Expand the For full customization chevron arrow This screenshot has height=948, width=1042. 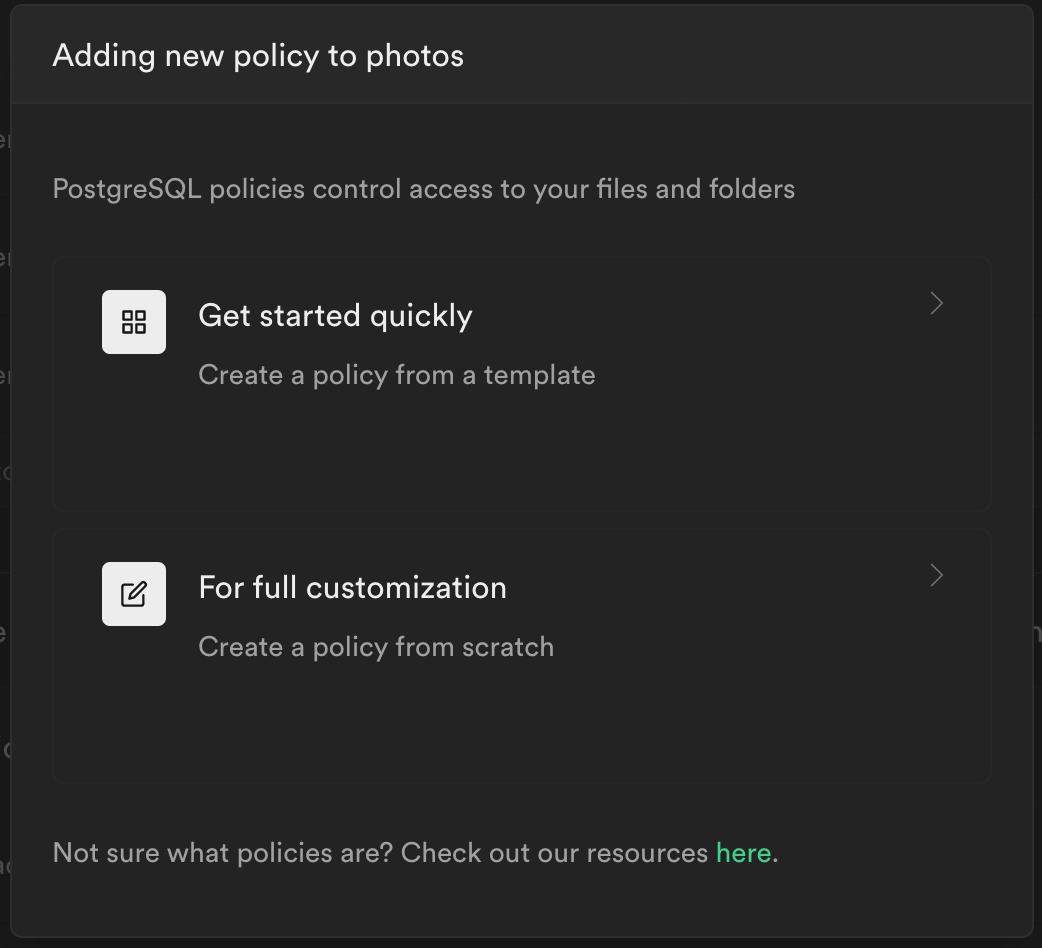937,575
